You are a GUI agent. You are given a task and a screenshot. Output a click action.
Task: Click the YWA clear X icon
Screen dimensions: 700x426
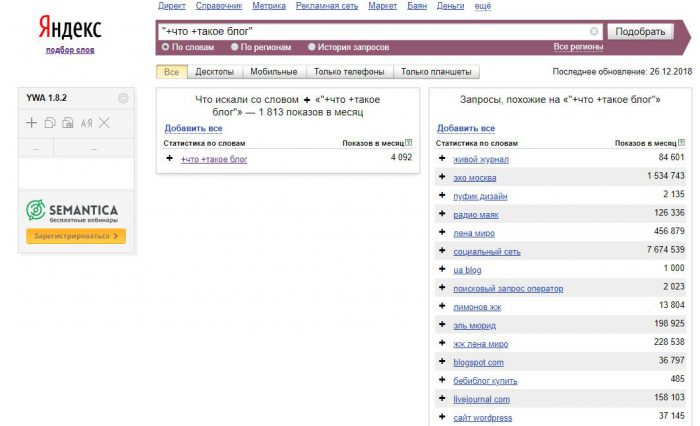pyautogui.click(x=104, y=123)
